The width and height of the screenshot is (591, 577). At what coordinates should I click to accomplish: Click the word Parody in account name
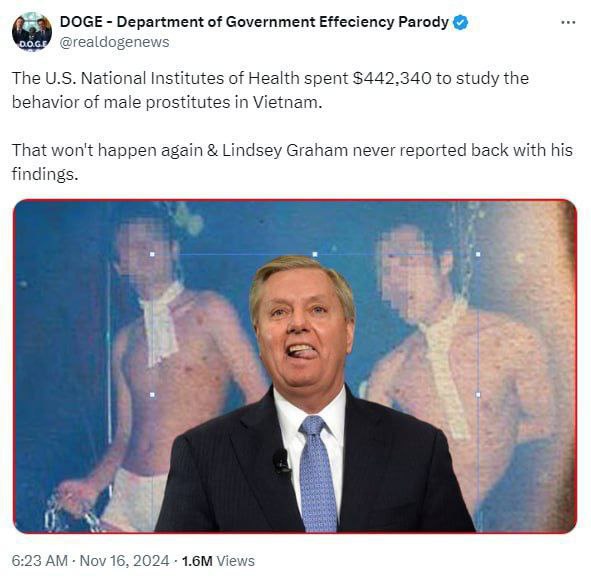(x=424, y=22)
